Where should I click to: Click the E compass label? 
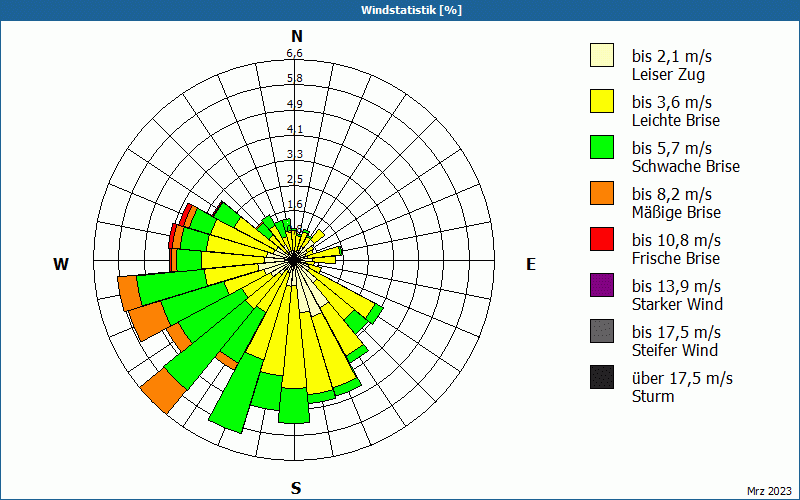pyautogui.click(x=531, y=264)
